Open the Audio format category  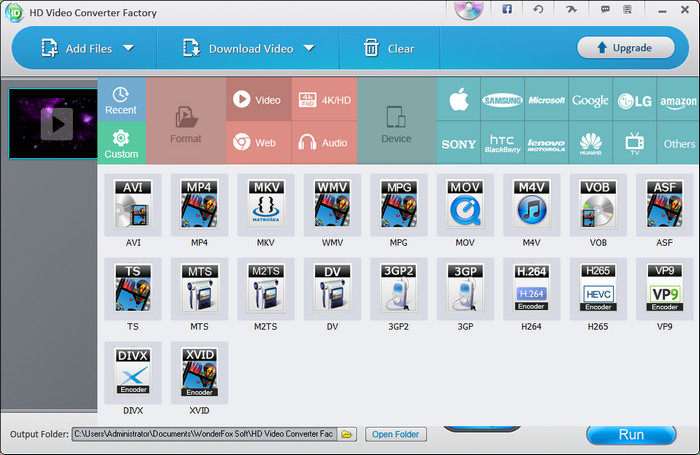[x=325, y=143]
